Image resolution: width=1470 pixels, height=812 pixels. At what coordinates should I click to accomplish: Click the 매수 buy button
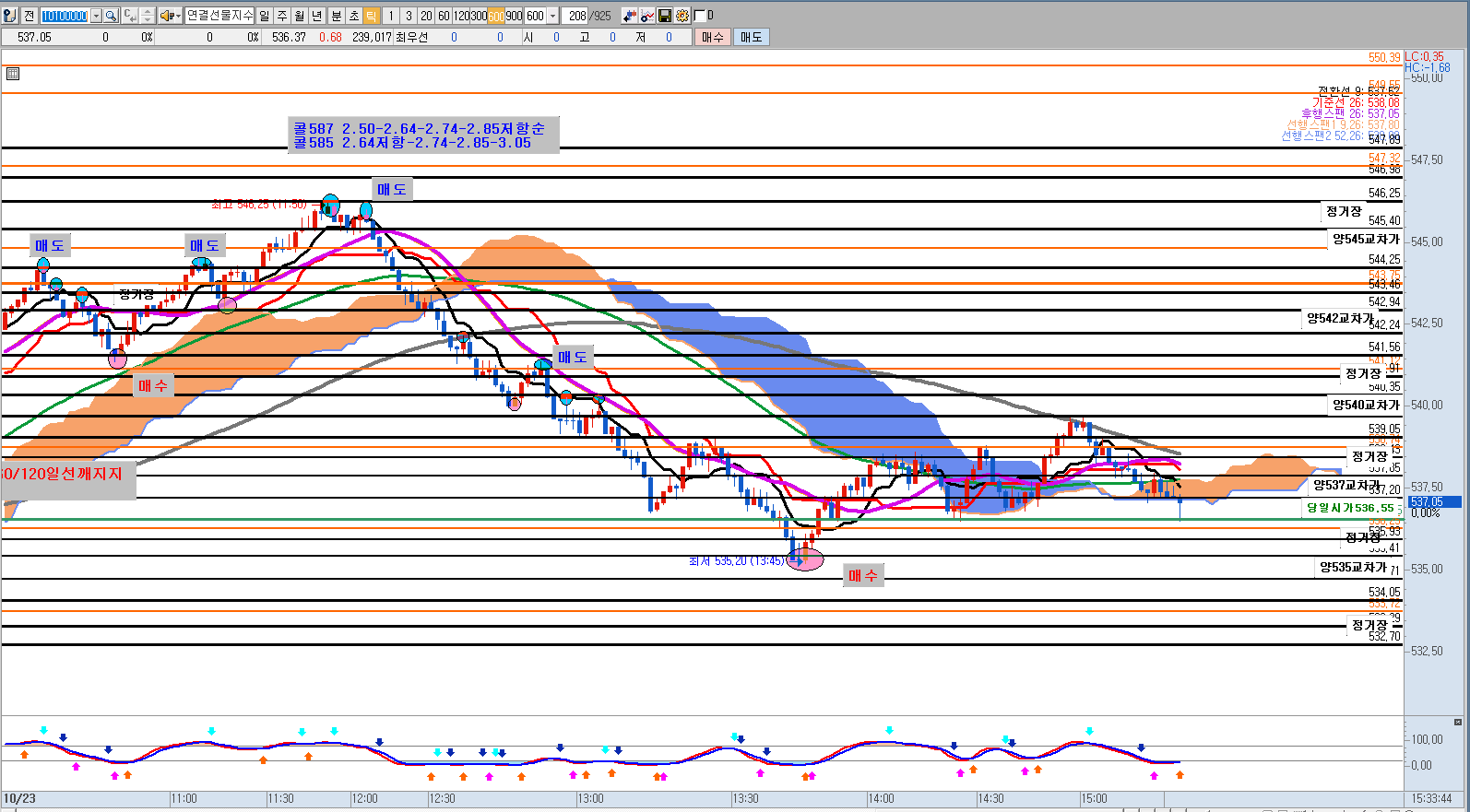point(712,37)
